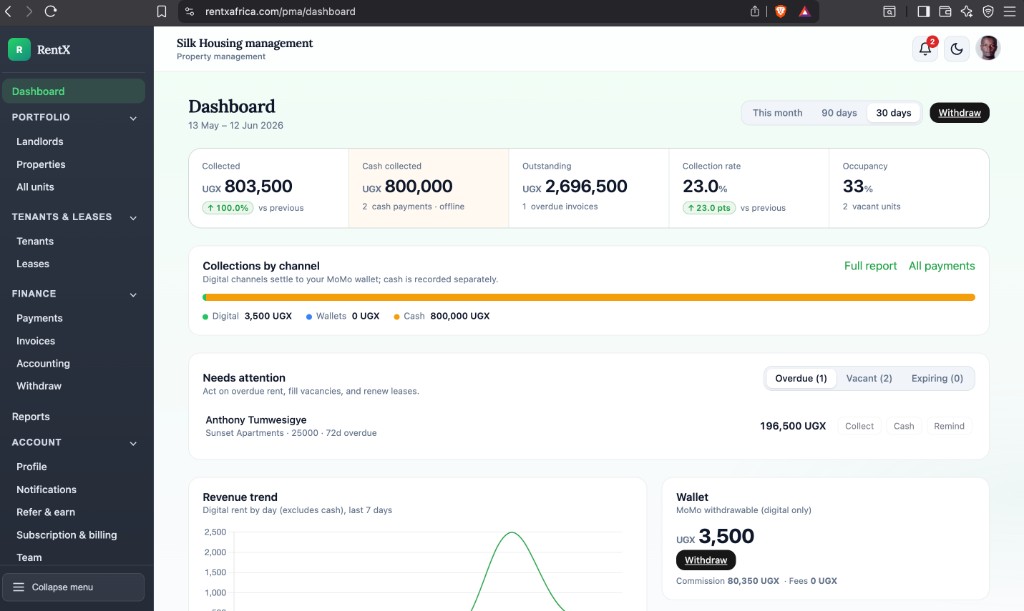
Task: Go forward with the browser forward arrow
Action: [29, 11]
